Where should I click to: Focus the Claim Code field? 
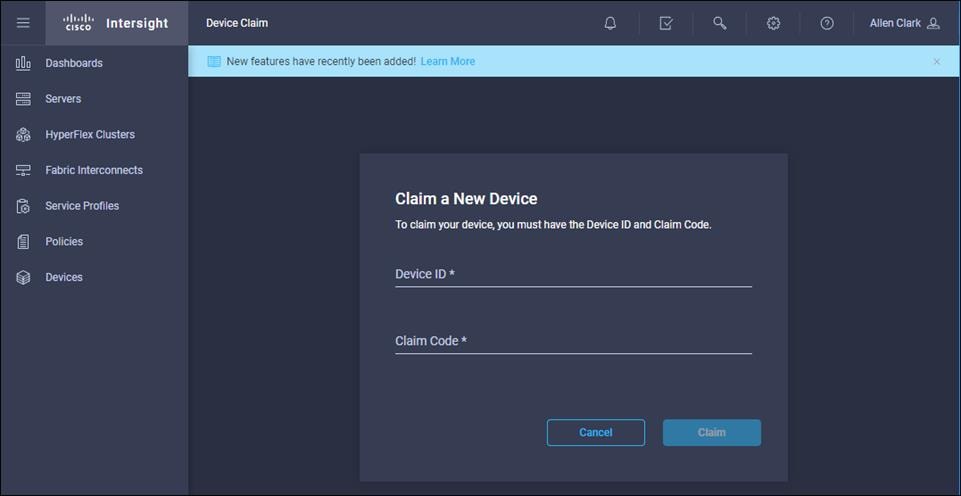pos(573,341)
